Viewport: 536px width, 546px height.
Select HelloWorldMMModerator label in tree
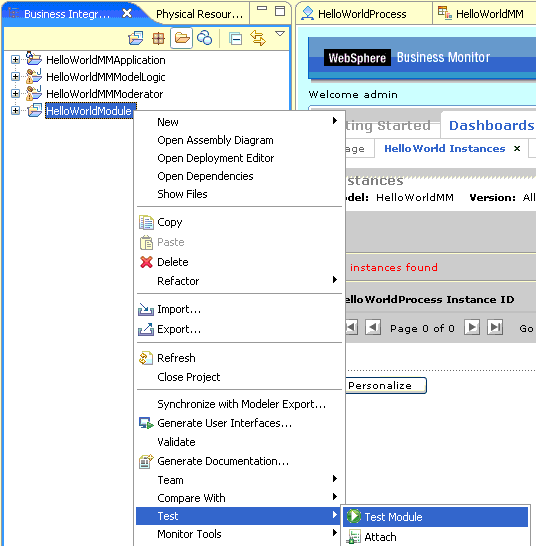click(104, 94)
